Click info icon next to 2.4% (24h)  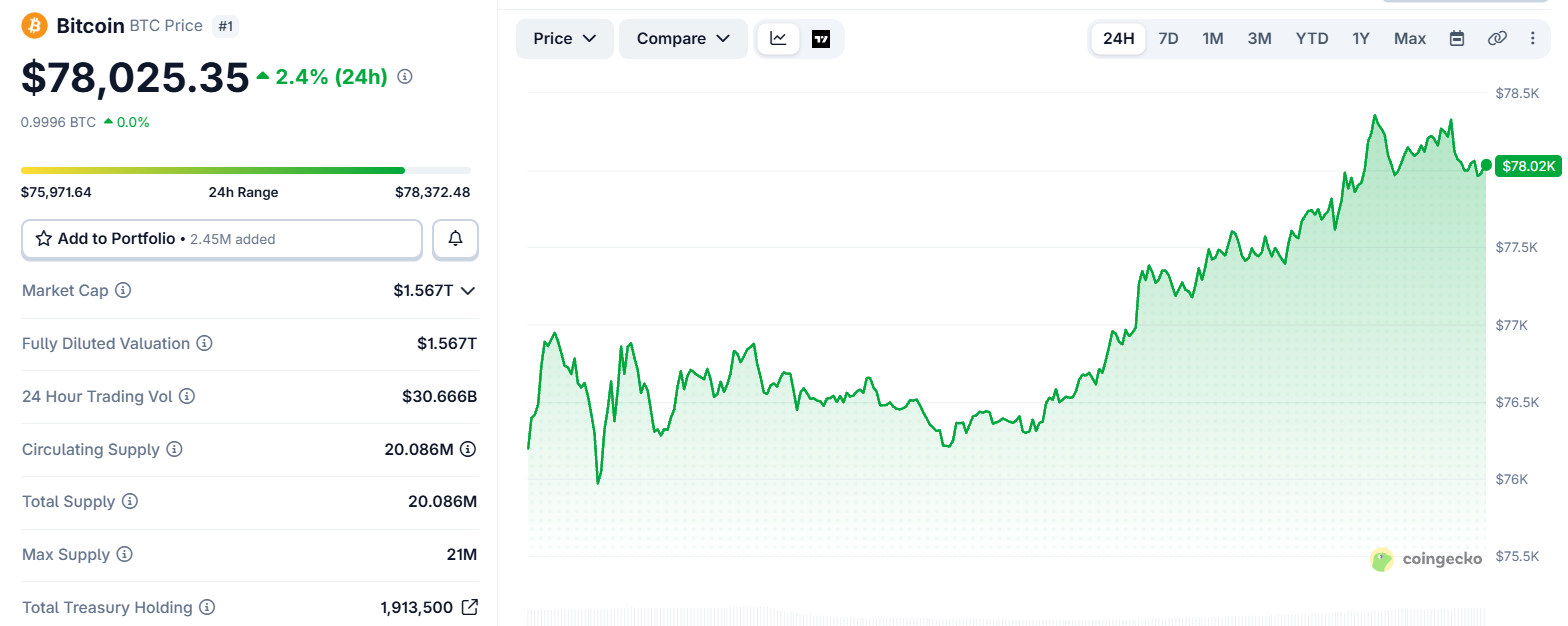coord(405,77)
